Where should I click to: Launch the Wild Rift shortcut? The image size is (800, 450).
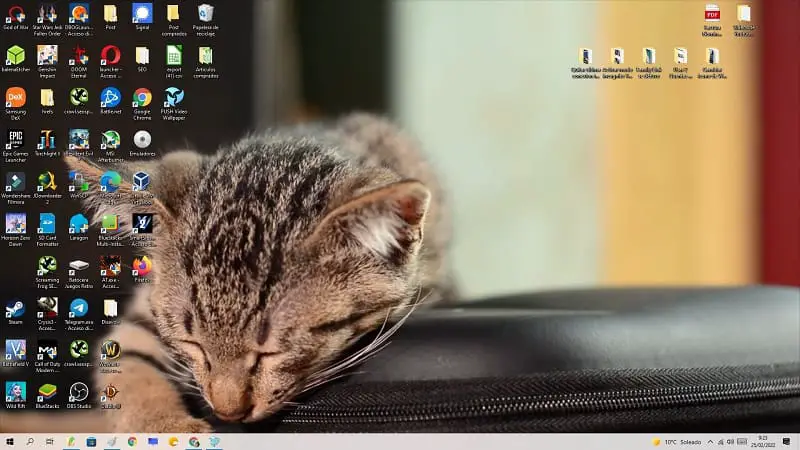click(x=16, y=396)
